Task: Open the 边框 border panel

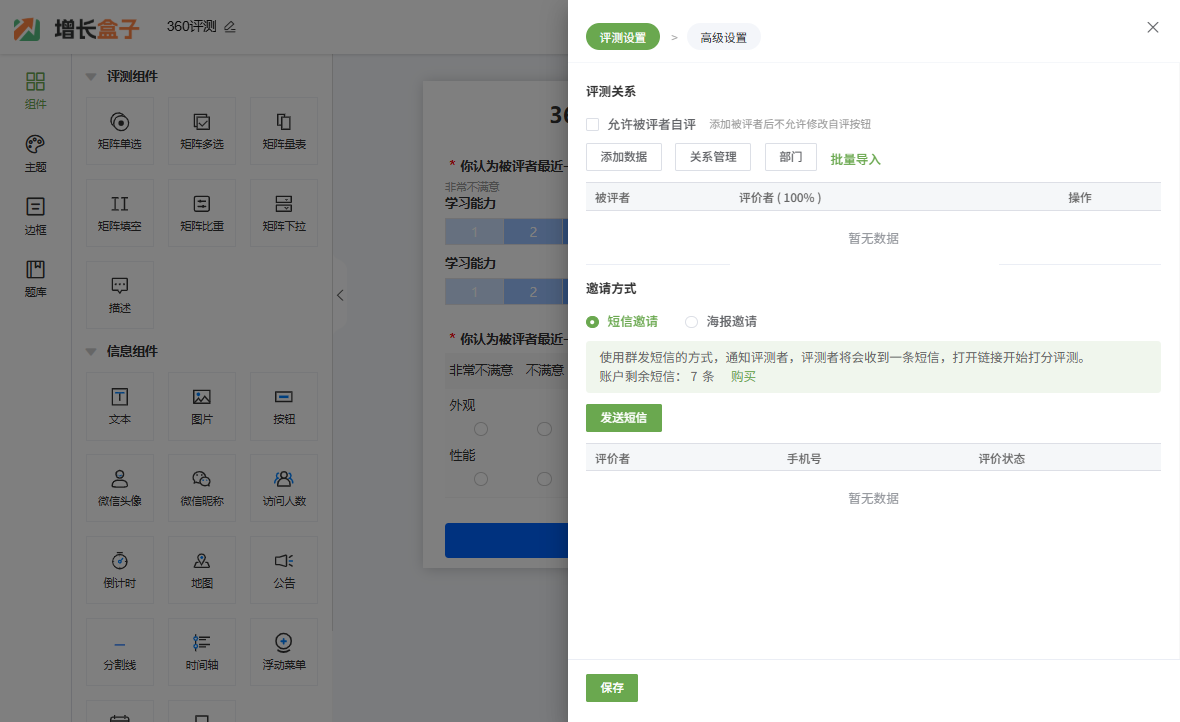Action: pyautogui.click(x=35, y=216)
